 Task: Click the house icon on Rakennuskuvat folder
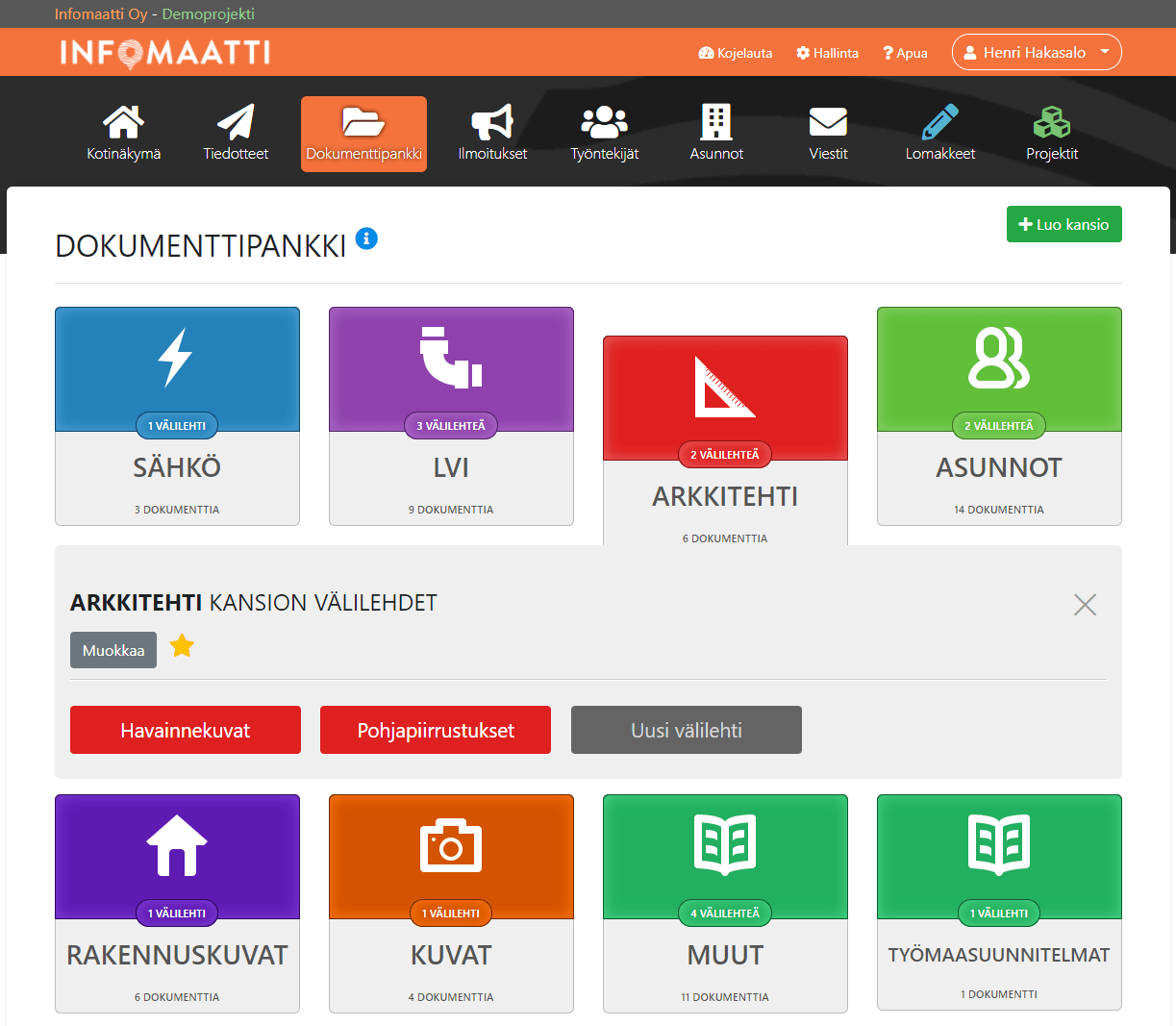pyautogui.click(x=177, y=845)
